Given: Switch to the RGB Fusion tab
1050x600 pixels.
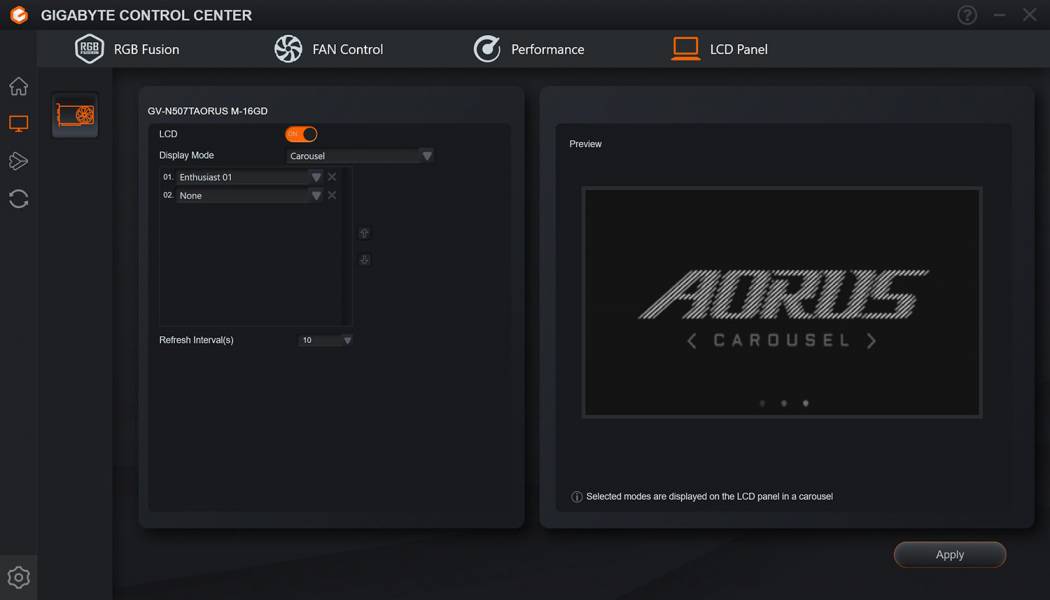Looking at the screenshot, I should point(127,49).
